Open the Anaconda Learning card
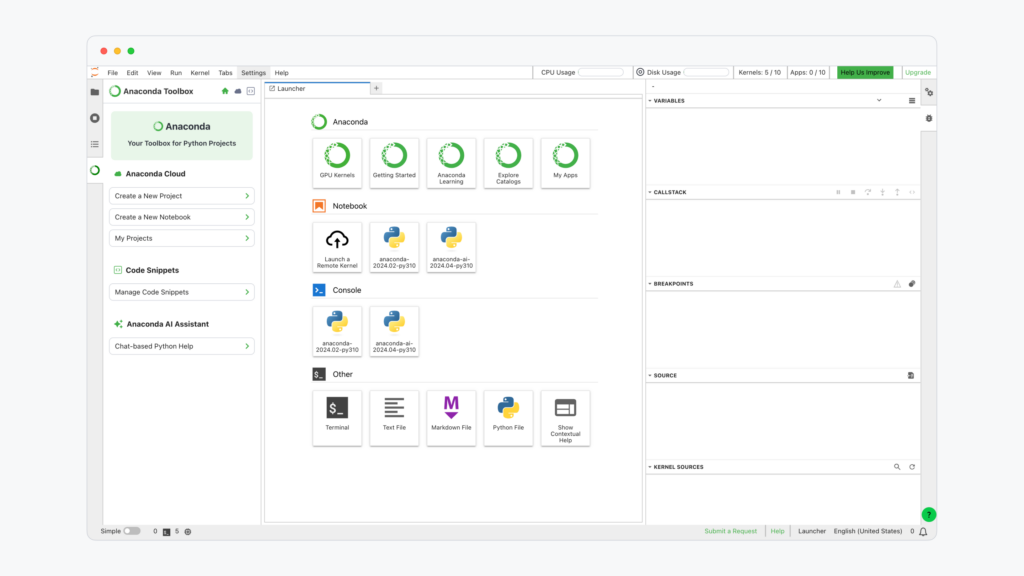Image resolution: width=1024 pixels, height=576 pixels. pyautogui.click(x=451, y=163)
